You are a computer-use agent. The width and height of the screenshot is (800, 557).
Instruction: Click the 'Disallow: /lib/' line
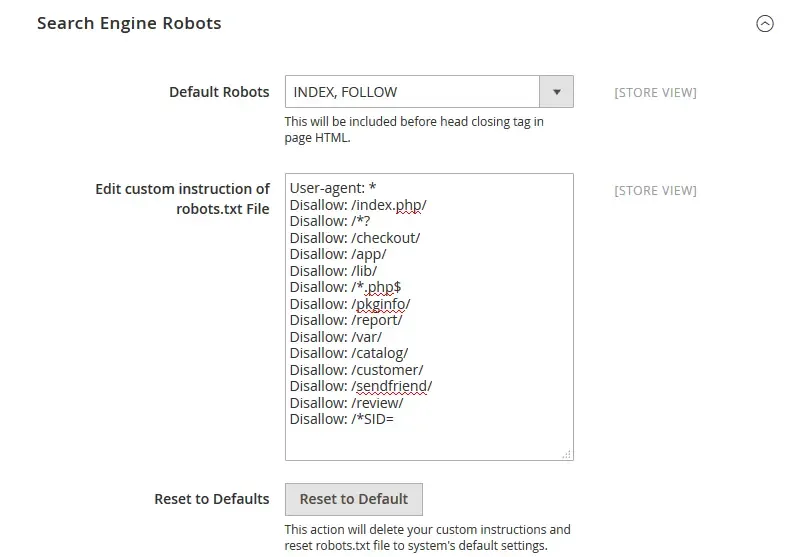tap(333, 271)
